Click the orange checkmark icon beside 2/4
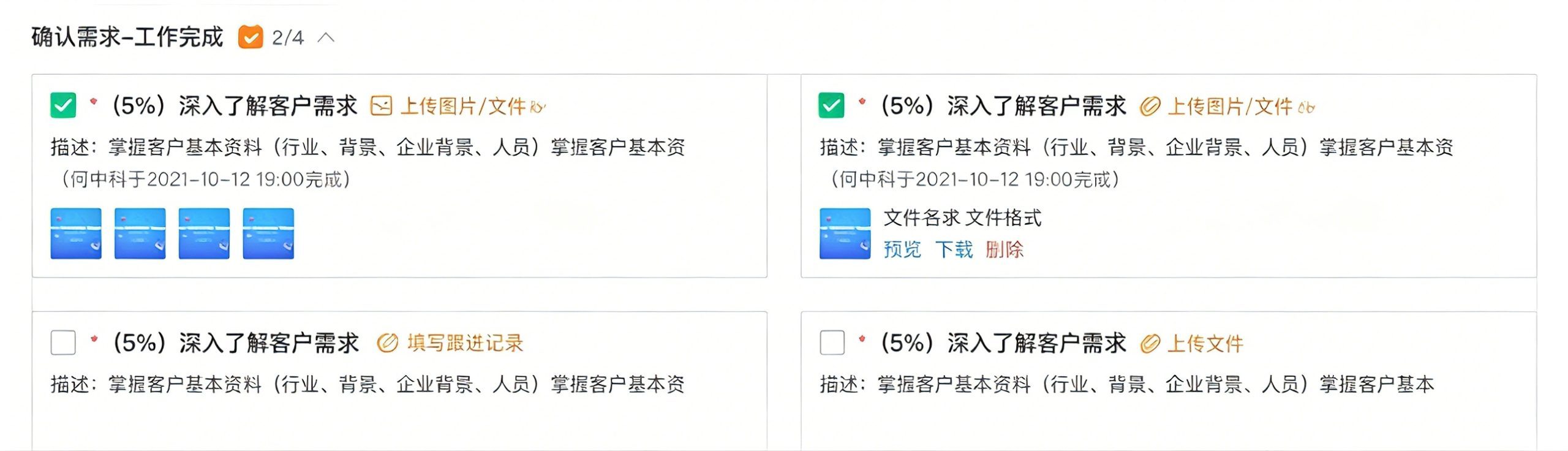The image size is (1568, 451). click(x=251, y=37)
